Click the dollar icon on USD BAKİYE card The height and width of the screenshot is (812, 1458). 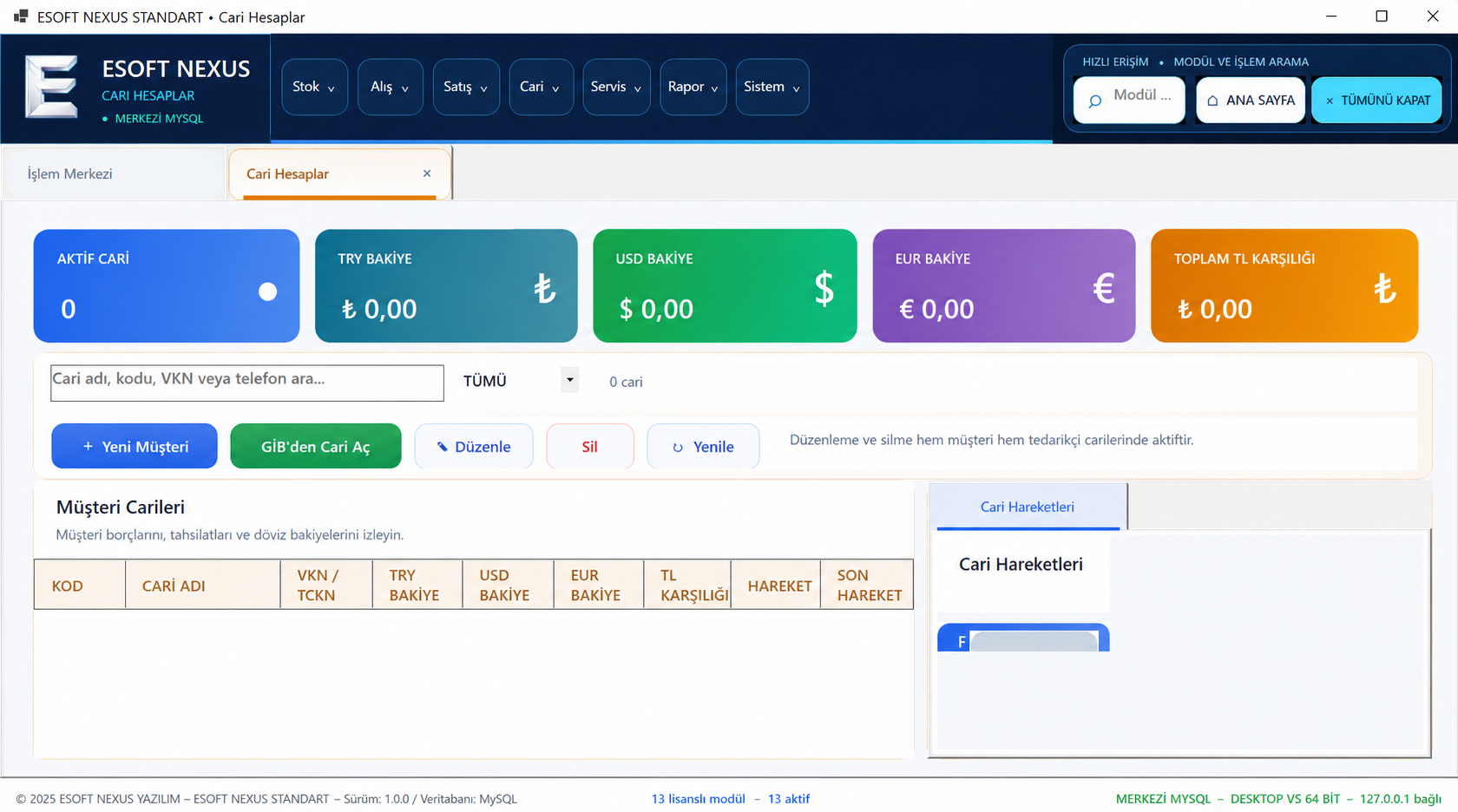point(824,288)
